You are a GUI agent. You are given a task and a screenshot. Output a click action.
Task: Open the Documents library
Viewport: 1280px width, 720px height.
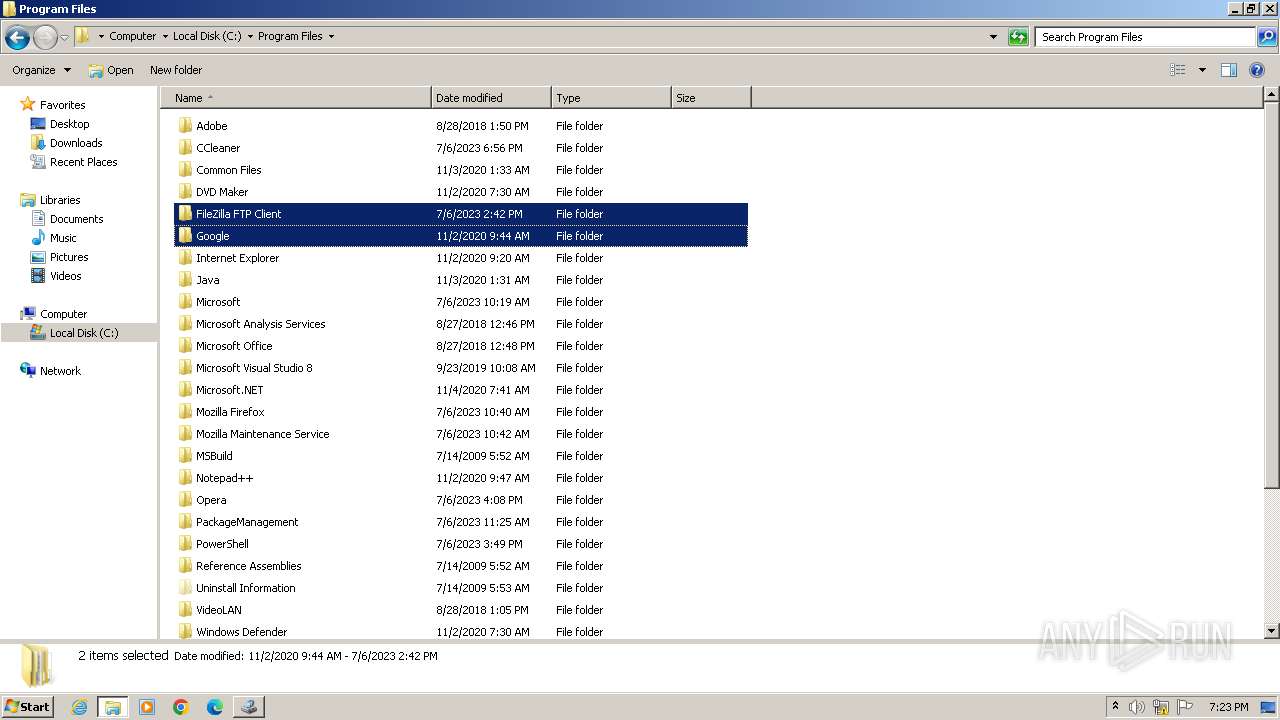[76, 219]
